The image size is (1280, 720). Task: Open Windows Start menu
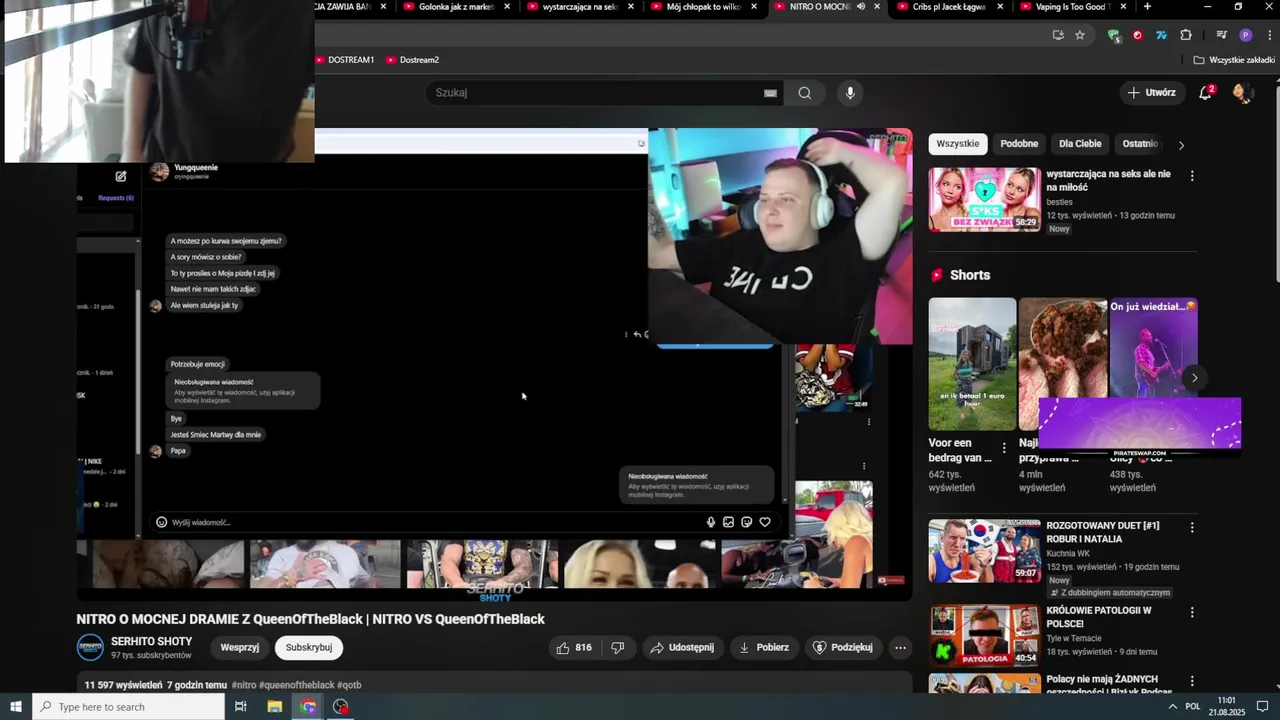point(15,707)
